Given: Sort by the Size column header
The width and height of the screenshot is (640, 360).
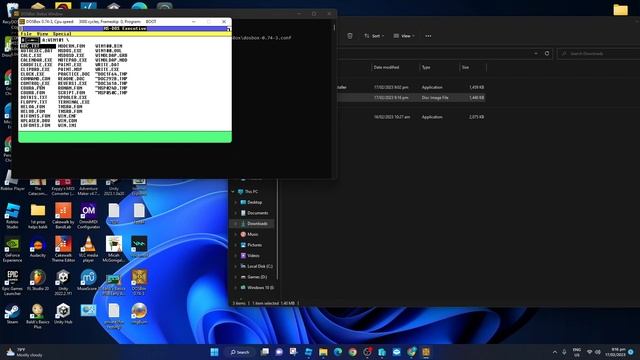Looking at the screenshot, I should tap(465, 67).
